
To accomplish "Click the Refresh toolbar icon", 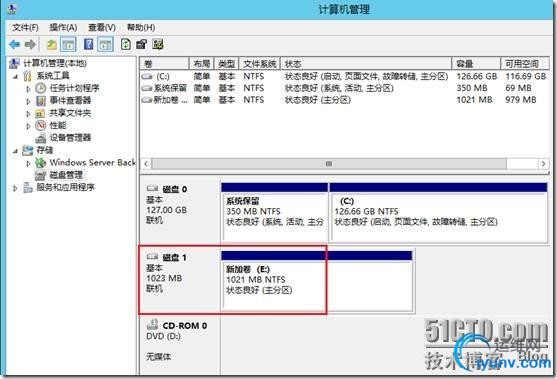I will pos(126,44).
